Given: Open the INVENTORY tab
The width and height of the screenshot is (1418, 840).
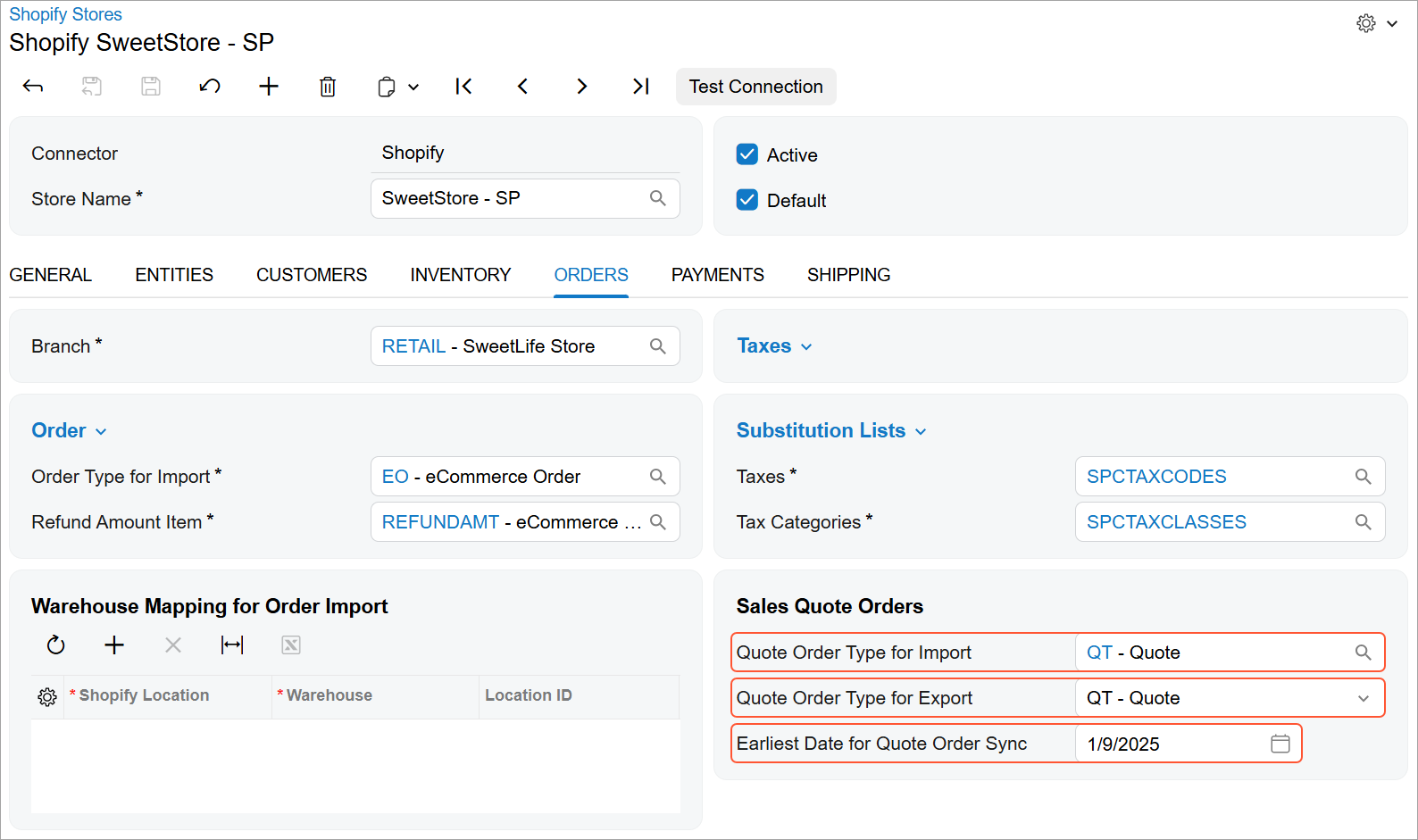Looking at the screenshot, I should pyautogui.click(x=461, y=275).
